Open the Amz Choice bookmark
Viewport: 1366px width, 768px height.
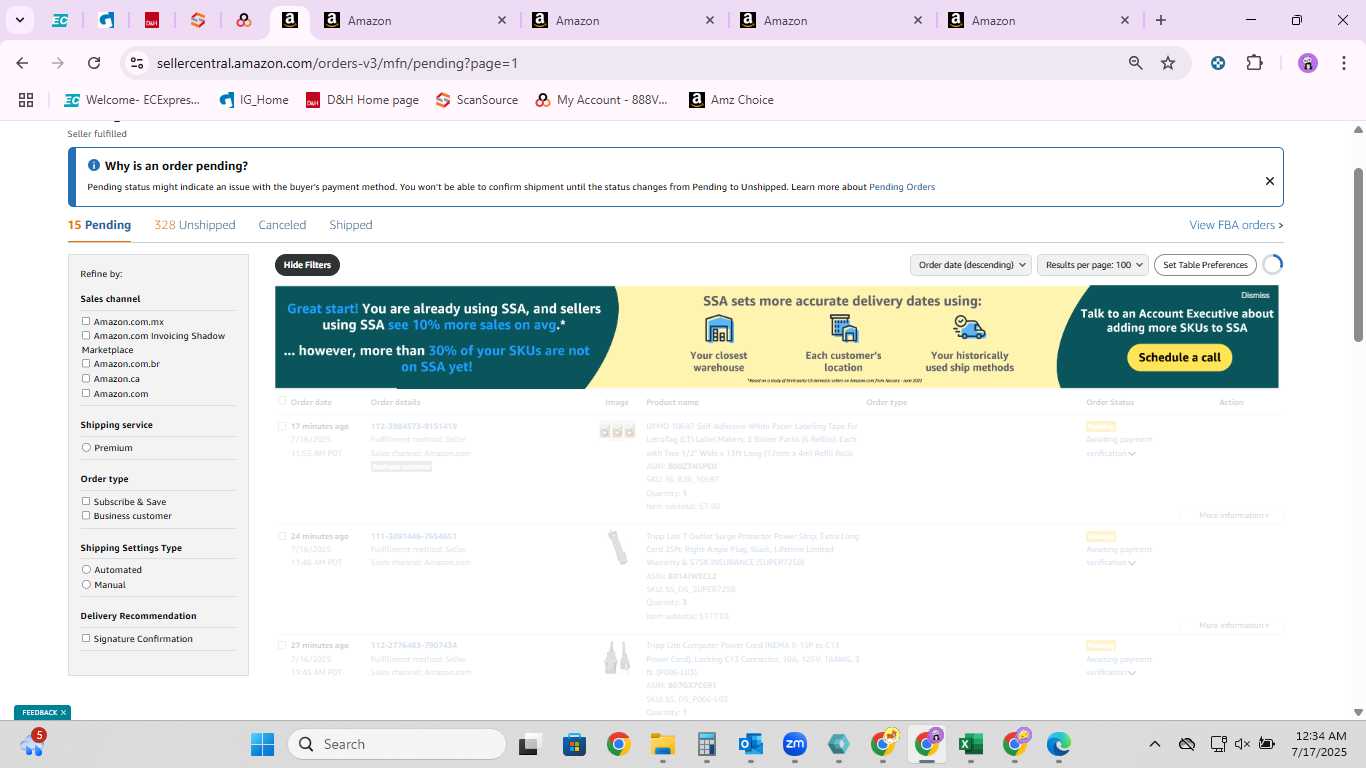click(x=732, y=100)
